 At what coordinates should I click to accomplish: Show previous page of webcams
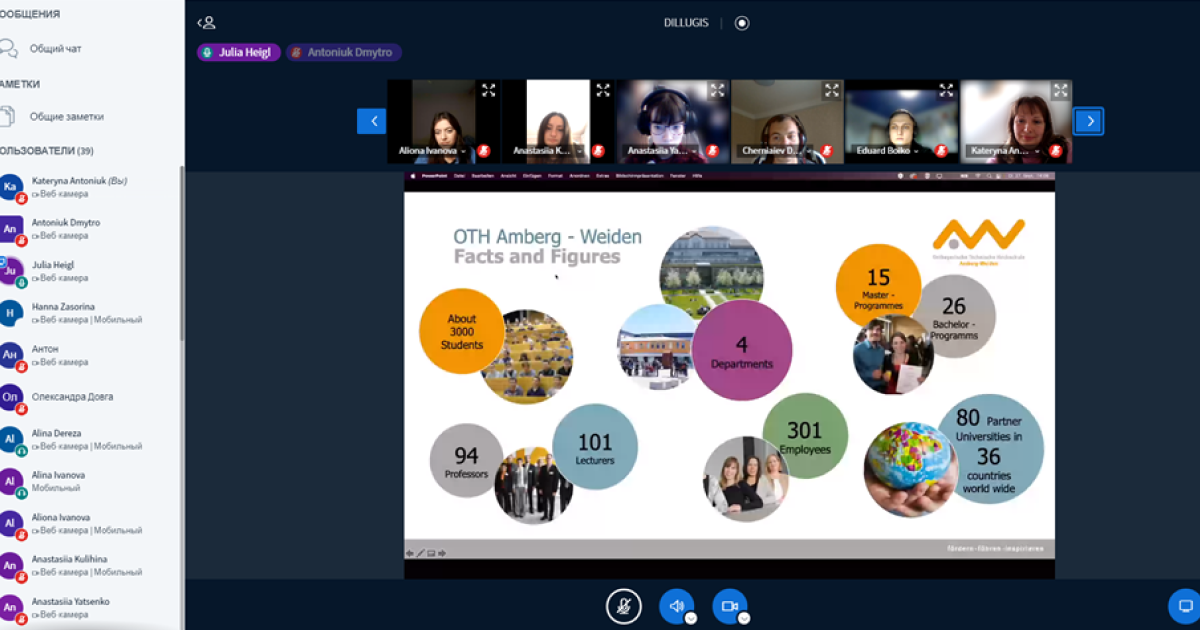(372, 121)
